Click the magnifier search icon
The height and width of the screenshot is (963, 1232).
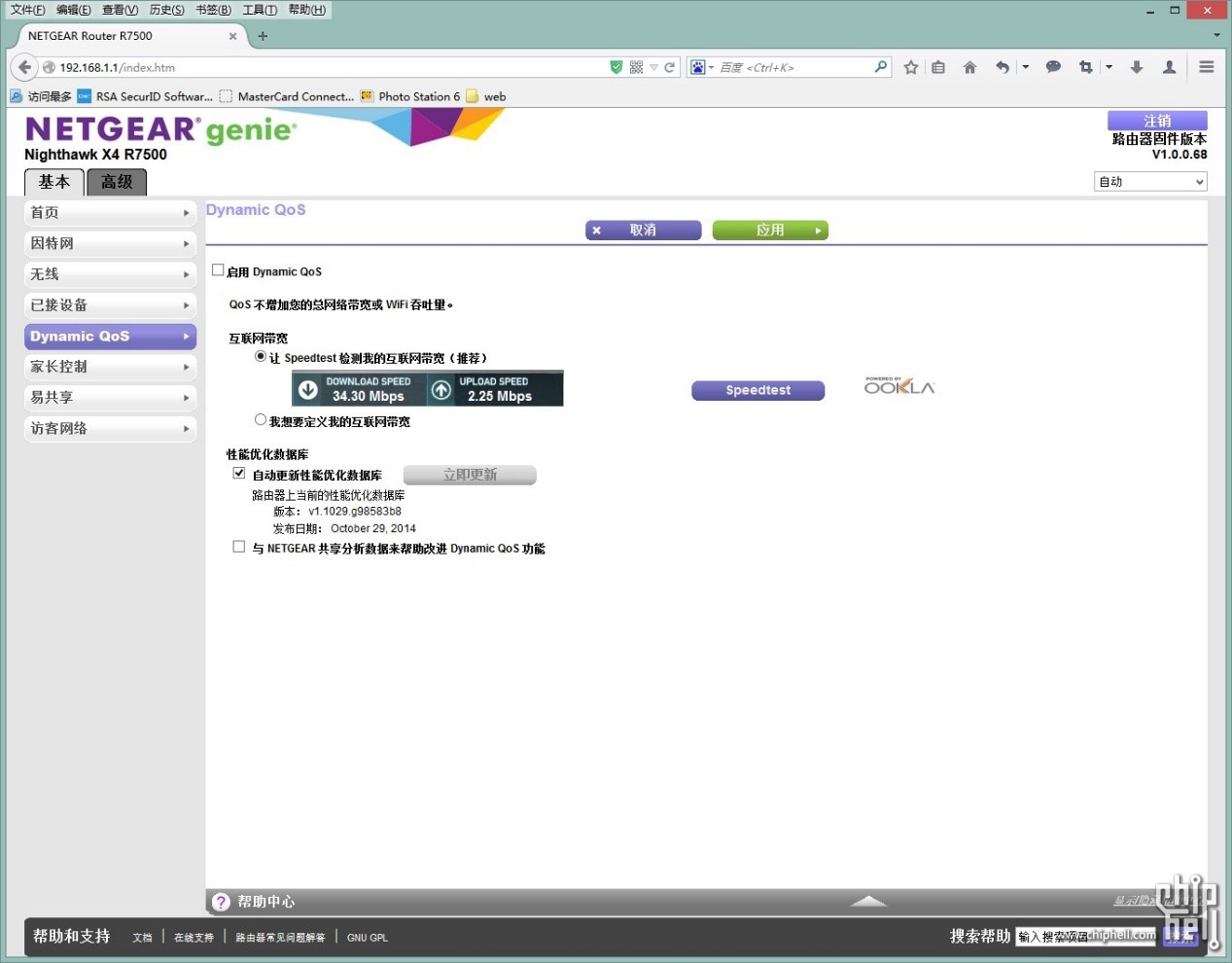[x=881, y=66]
